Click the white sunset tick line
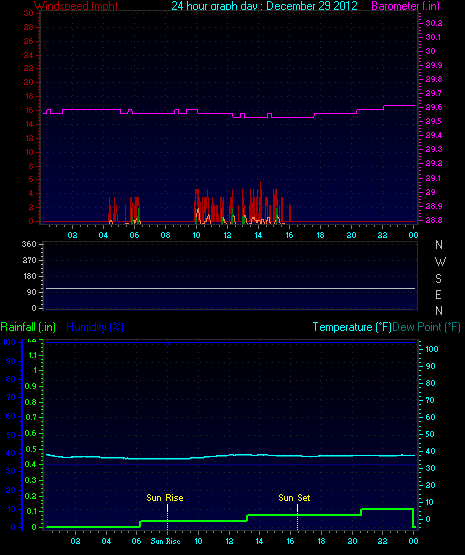465x555 pixels. 297,508
